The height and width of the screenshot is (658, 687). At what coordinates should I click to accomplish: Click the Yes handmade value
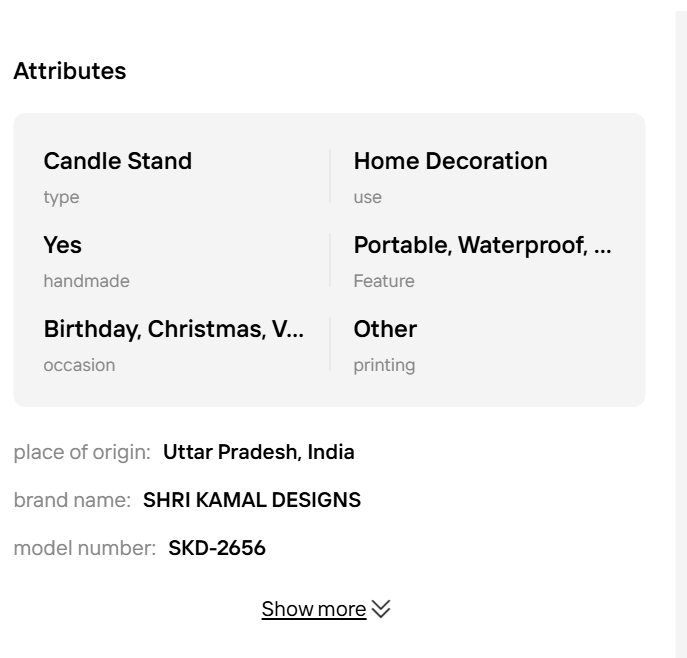(63, 245)
